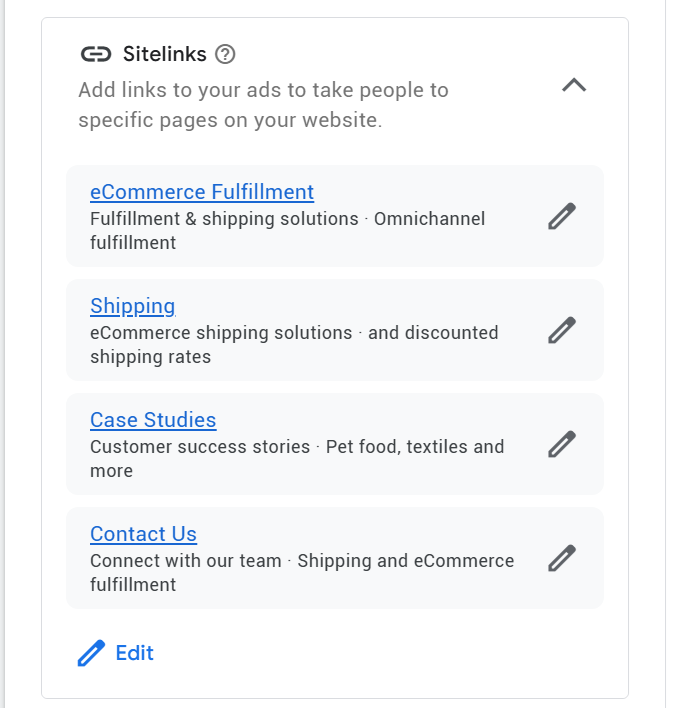Click the 'Connect with our team' description text
Image resolution: width=676 pixels, height=708 pixels.
pyautogui.click(x=186, y=561)
